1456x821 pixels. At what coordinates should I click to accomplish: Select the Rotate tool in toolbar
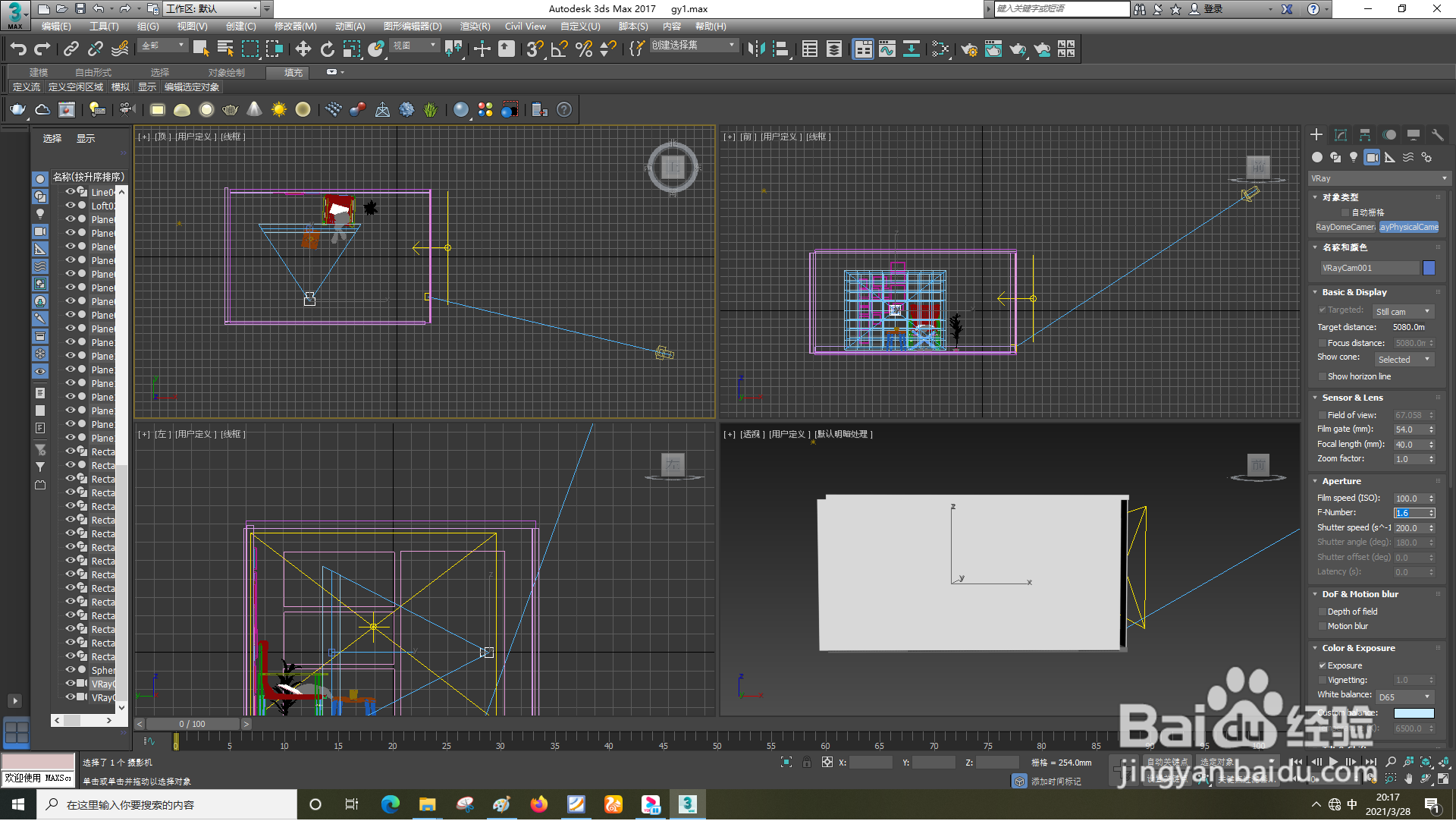[327, 49]
